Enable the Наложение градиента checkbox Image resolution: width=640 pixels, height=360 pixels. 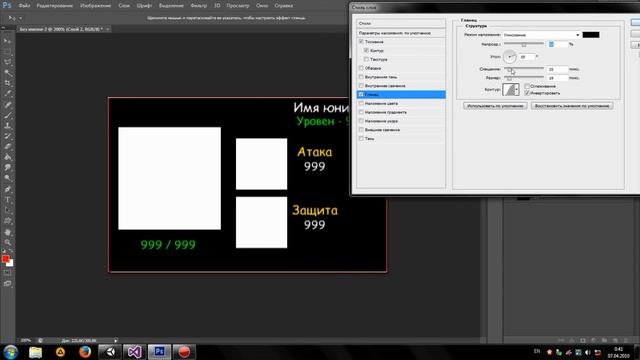361,112
